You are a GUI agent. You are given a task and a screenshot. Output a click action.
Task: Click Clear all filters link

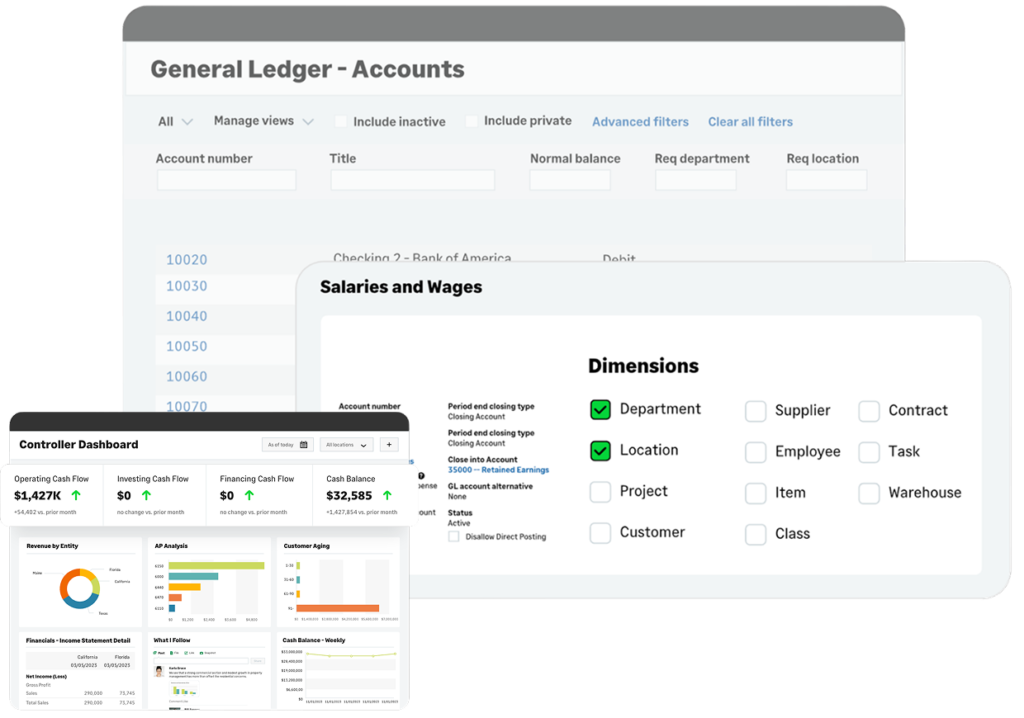point(750,122)
